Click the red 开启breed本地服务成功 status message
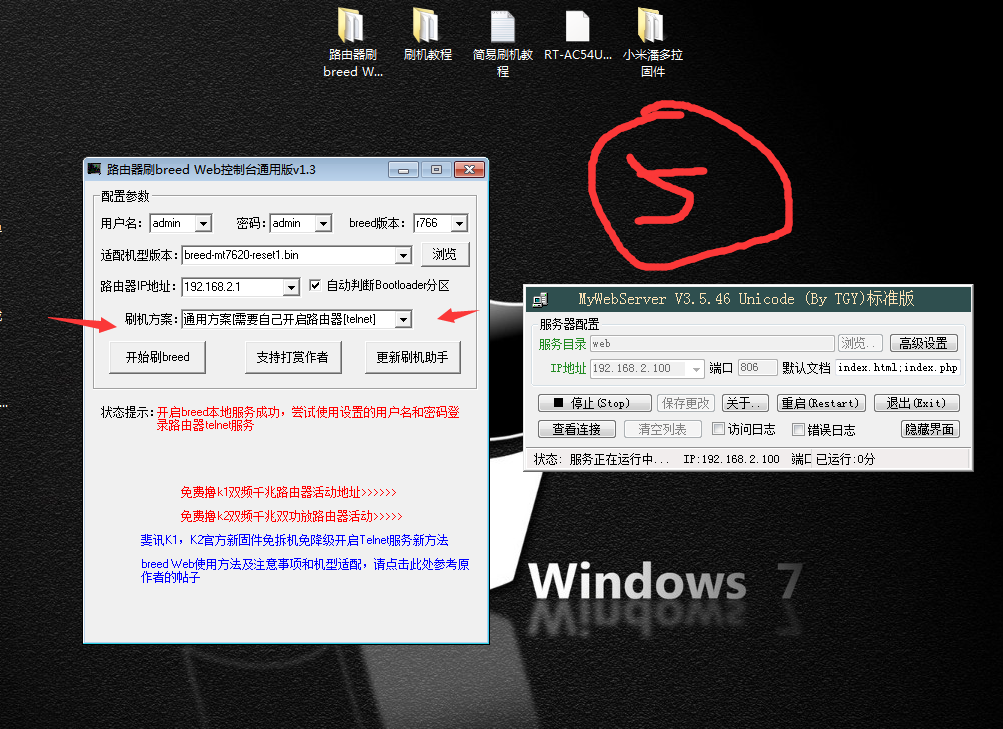The height and width of the screenshot is (729, 1003). [308, 418]
